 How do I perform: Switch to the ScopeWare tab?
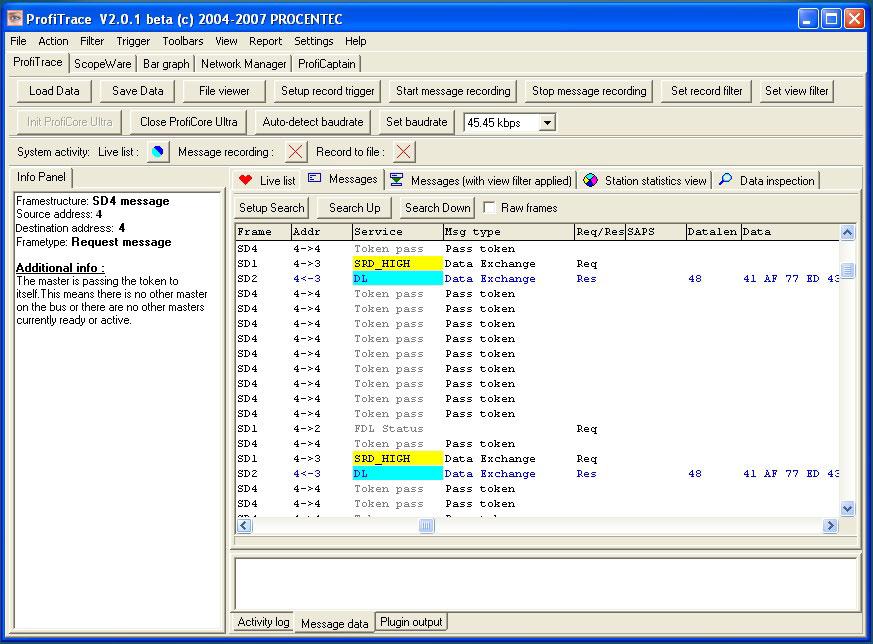click(103, 64)
